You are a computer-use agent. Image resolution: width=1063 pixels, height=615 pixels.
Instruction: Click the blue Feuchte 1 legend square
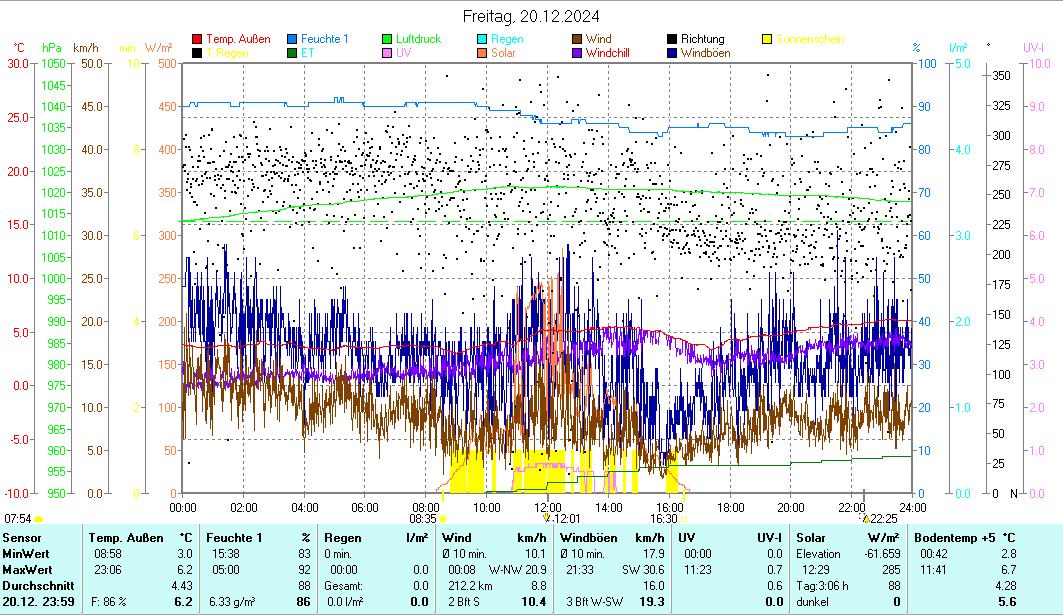[x=293, y=39]
